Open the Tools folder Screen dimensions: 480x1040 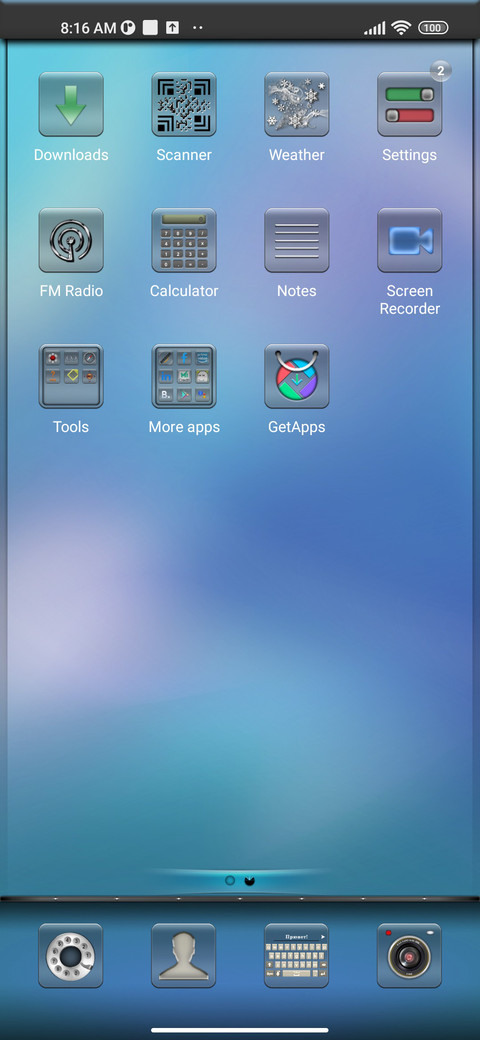71,376
